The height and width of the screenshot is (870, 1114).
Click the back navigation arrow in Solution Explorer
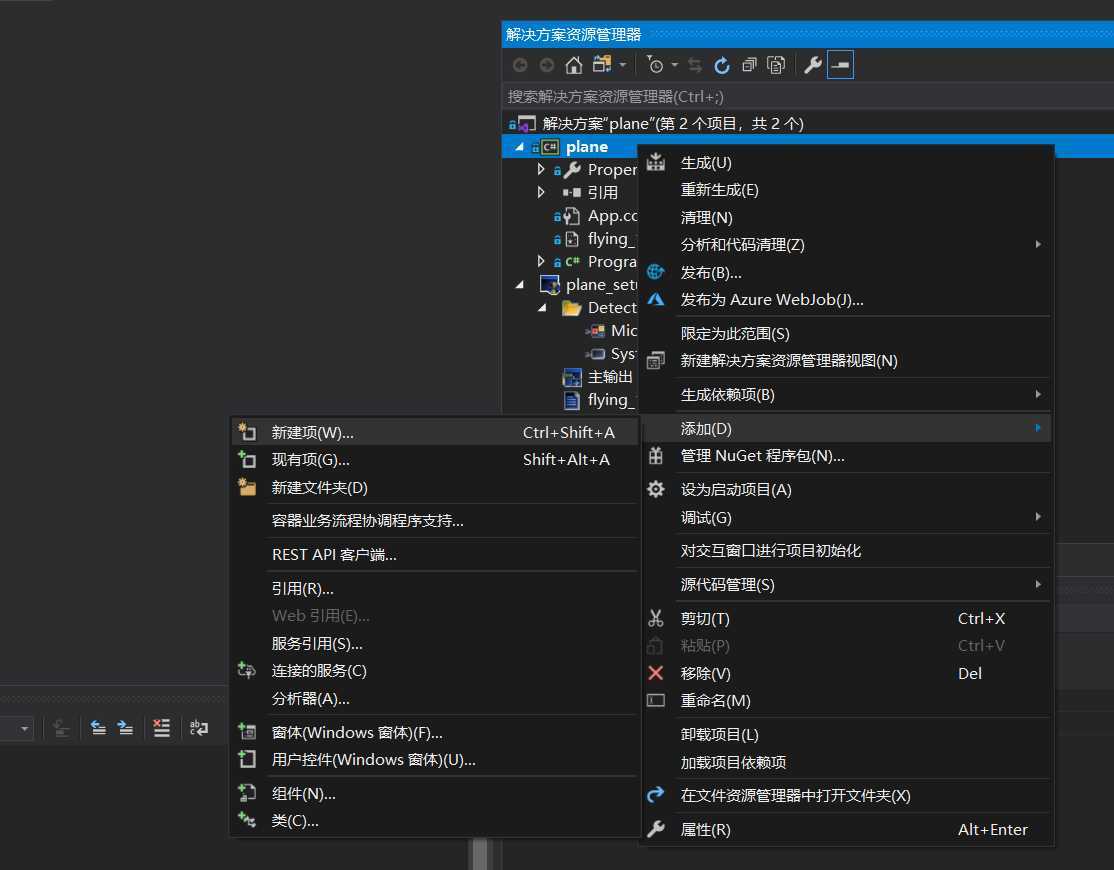click(x=520, y=65)
